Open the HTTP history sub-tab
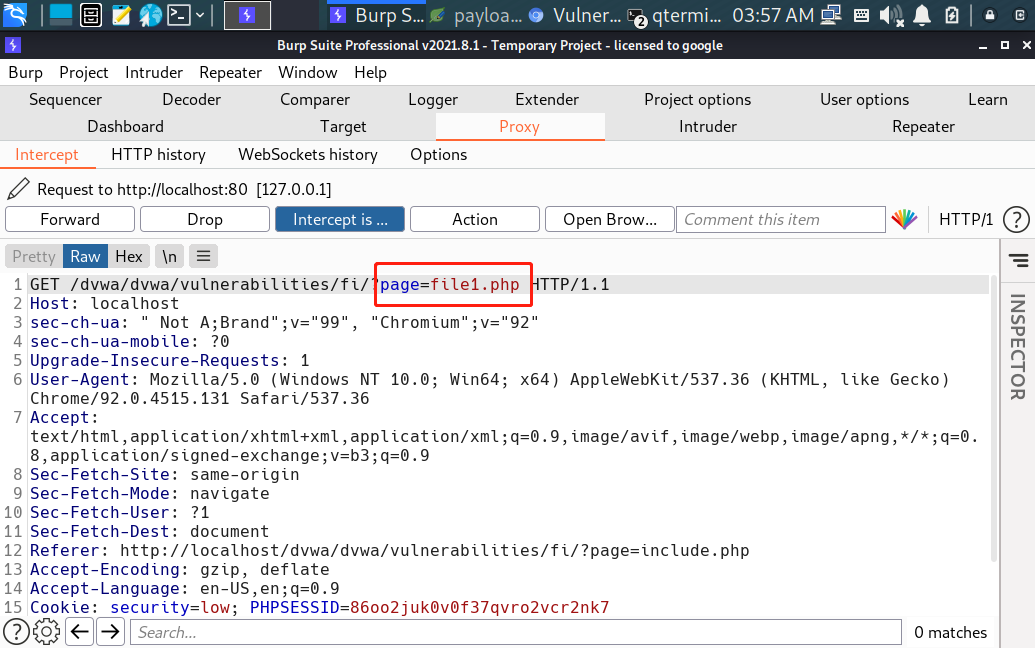The image size is (1035, 648). click(x=158, y=154)
